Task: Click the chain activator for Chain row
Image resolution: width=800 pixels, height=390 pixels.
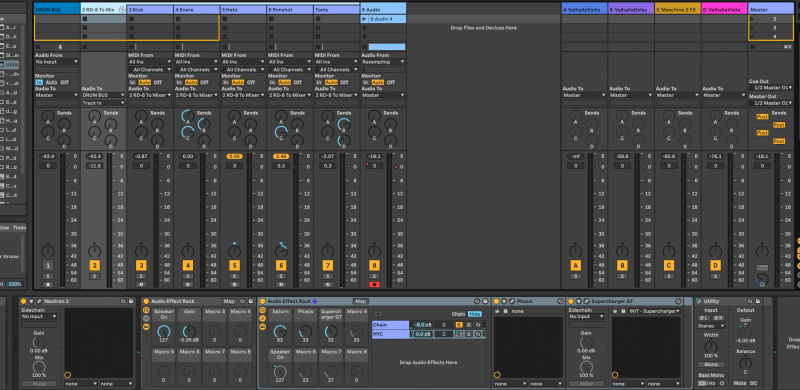Action: click(x=459, y=325)
